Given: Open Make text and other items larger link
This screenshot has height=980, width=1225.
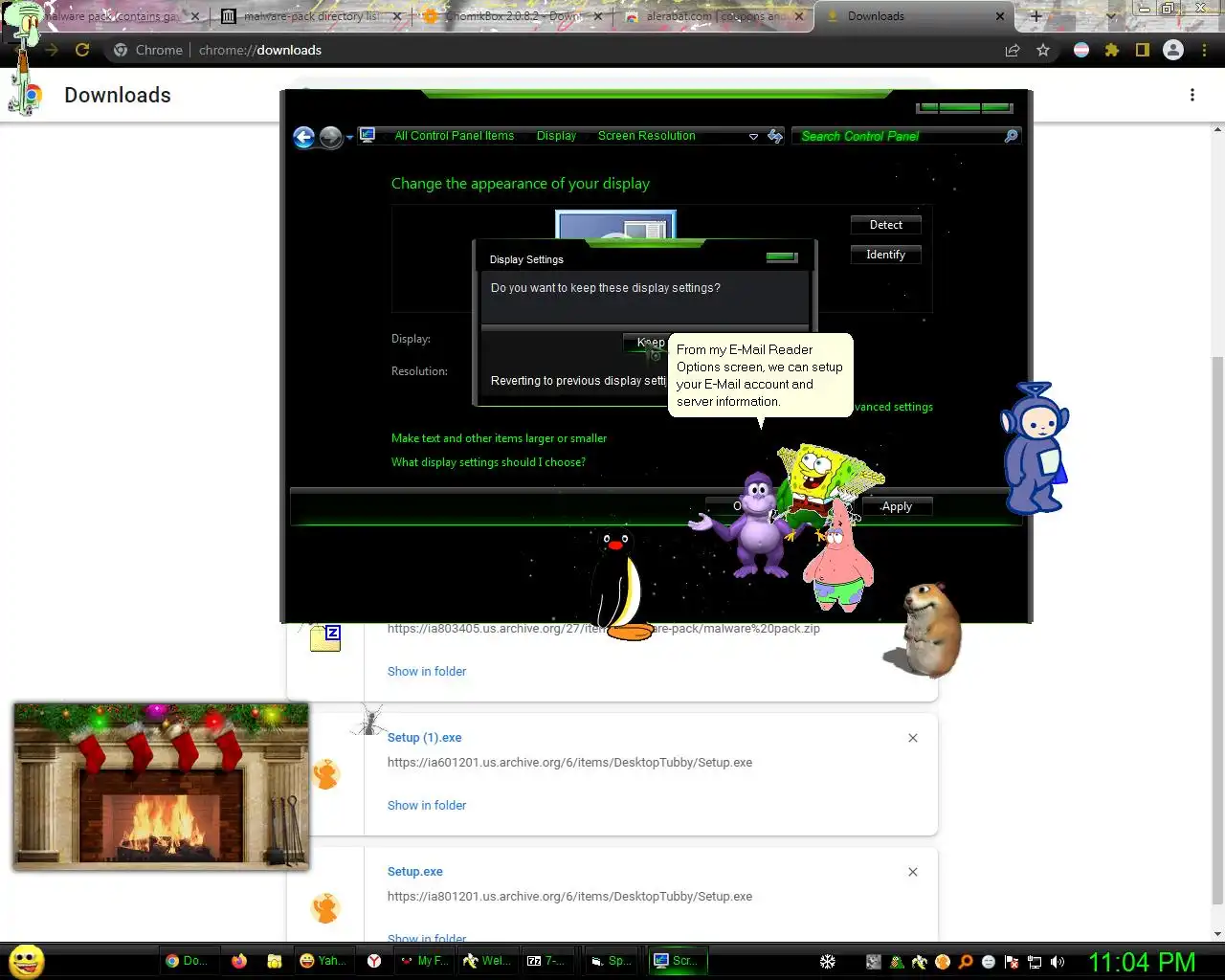Looking at the screenshot, I should pos(499,438).
